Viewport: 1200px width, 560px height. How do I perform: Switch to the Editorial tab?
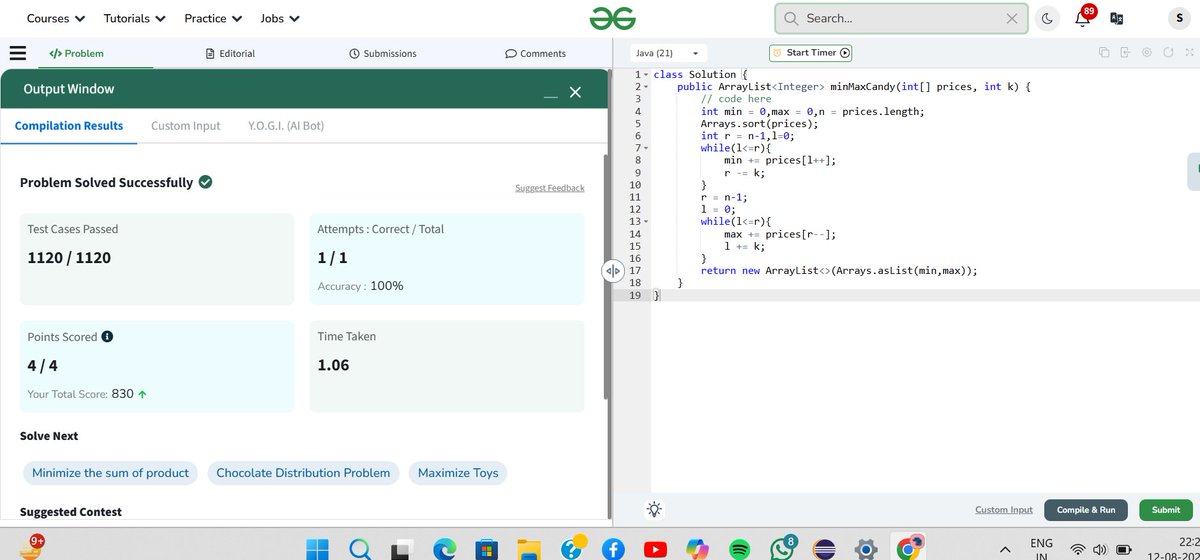[x=230, y=53]
